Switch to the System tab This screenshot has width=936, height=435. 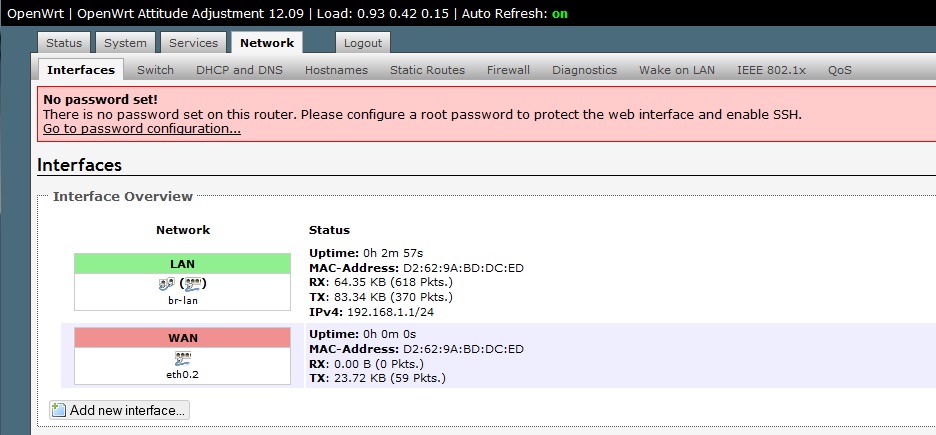pos(125,43)
